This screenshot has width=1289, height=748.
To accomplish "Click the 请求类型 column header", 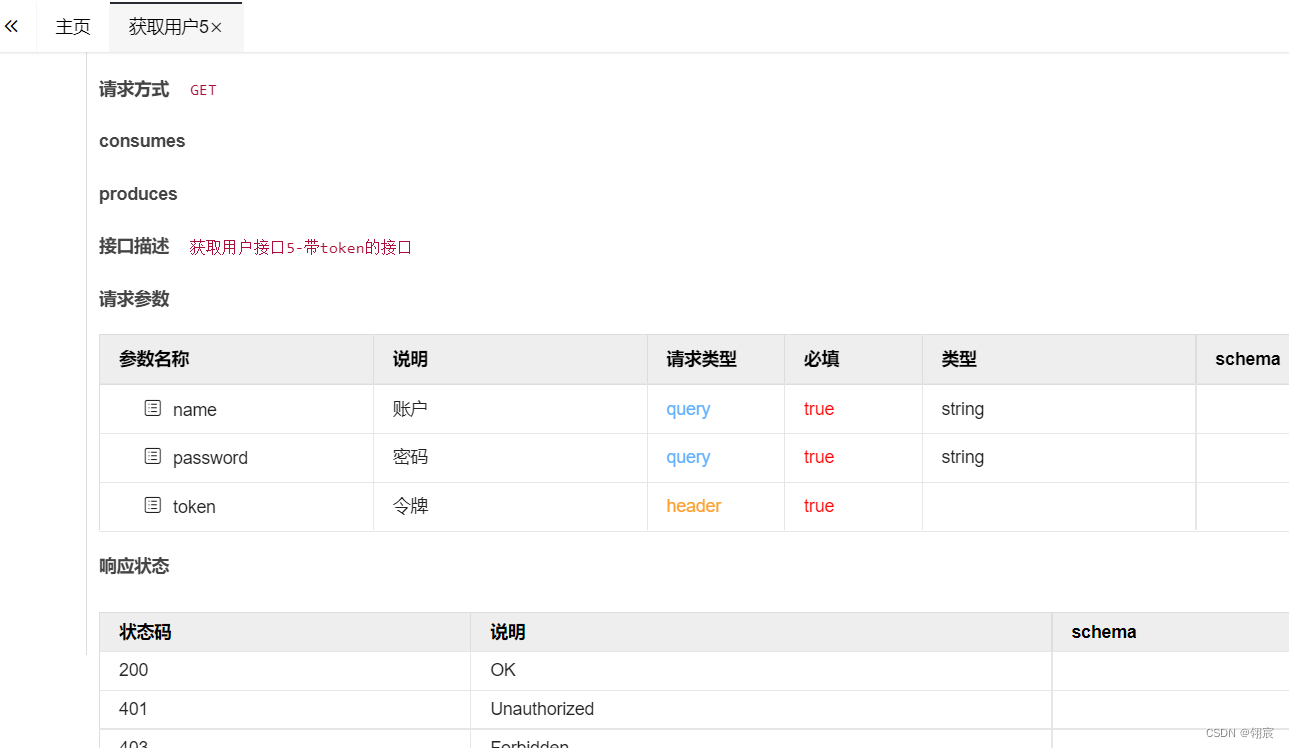I will coord(701,359).
